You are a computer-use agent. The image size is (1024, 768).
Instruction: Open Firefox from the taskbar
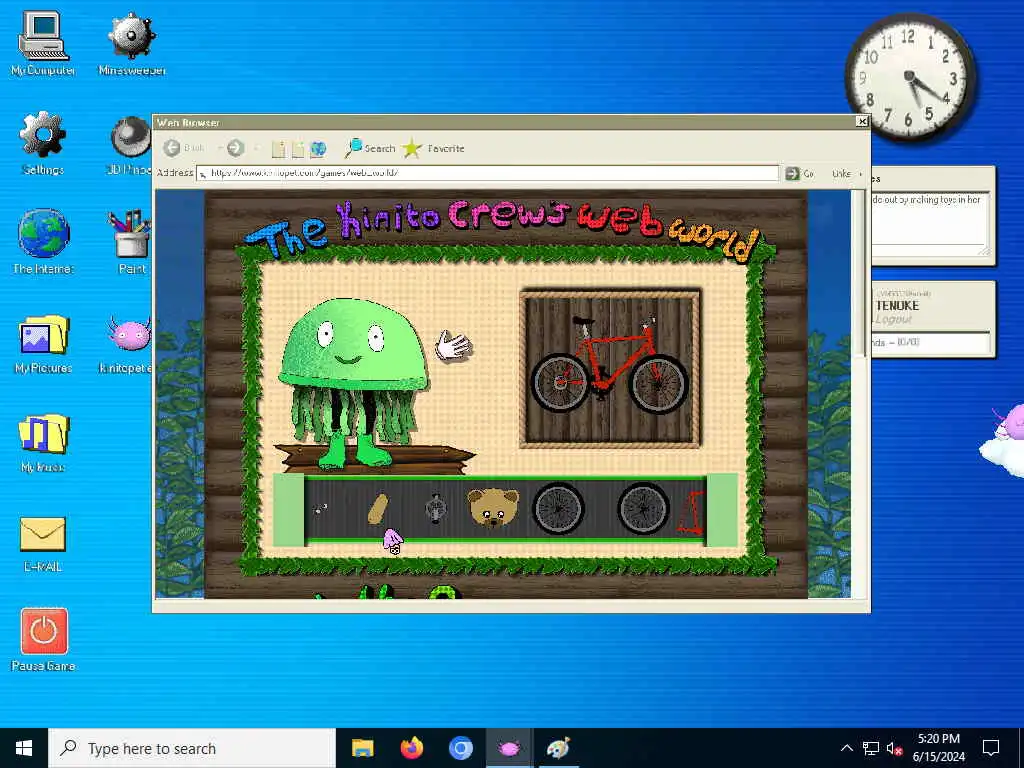411,748
